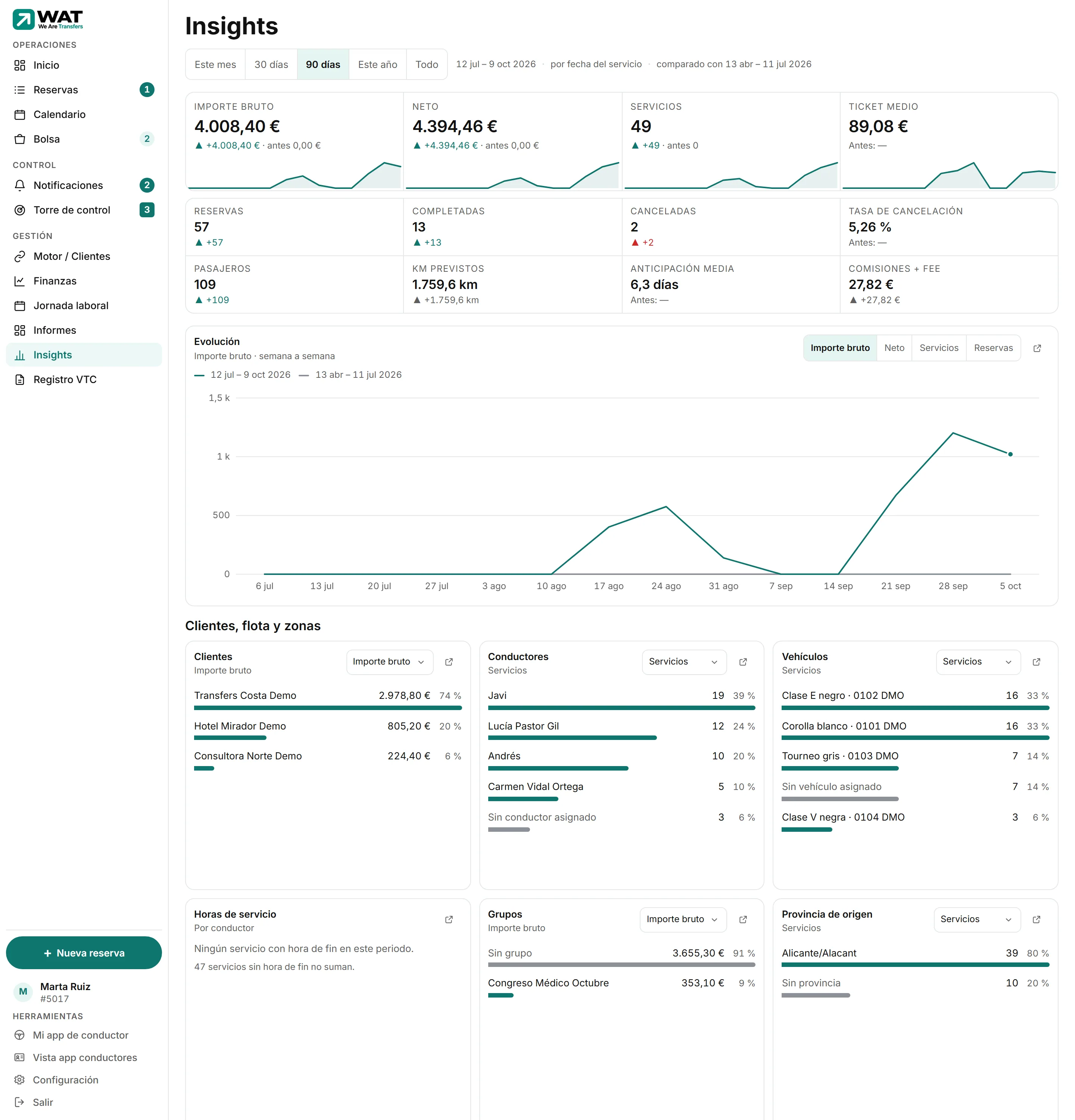Open Reservas in the sidebar
This screenshot has width=1075, height=1120.
[x=84, y=90]
